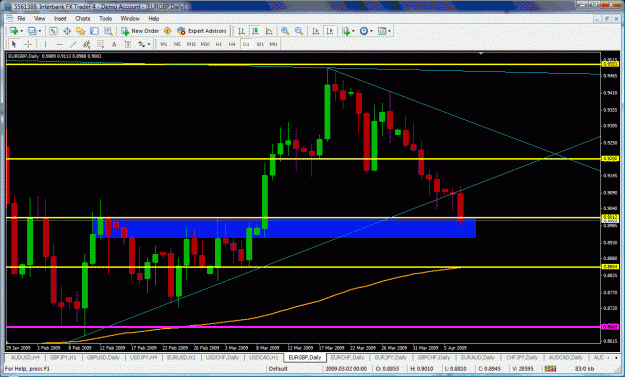Image resolution: width=625 pixels, height=377 pixels.
Task: Click the connection status bars icon
Action: click(550, 369)
